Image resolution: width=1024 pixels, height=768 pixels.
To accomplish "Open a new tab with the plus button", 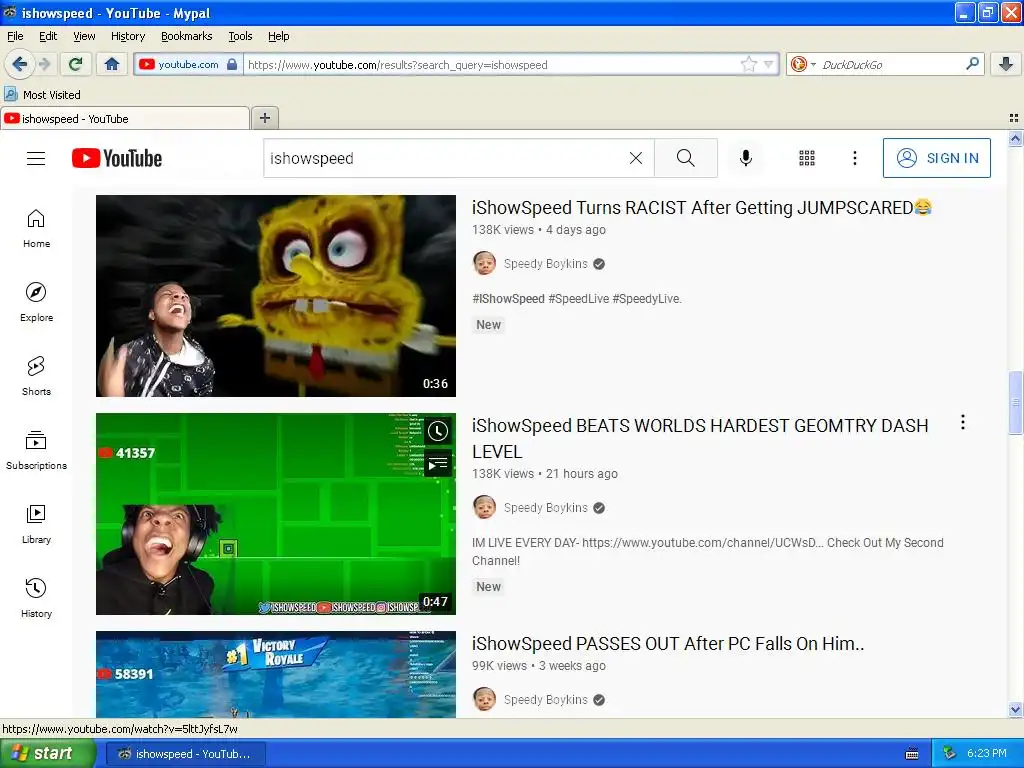I will [264, 118].
